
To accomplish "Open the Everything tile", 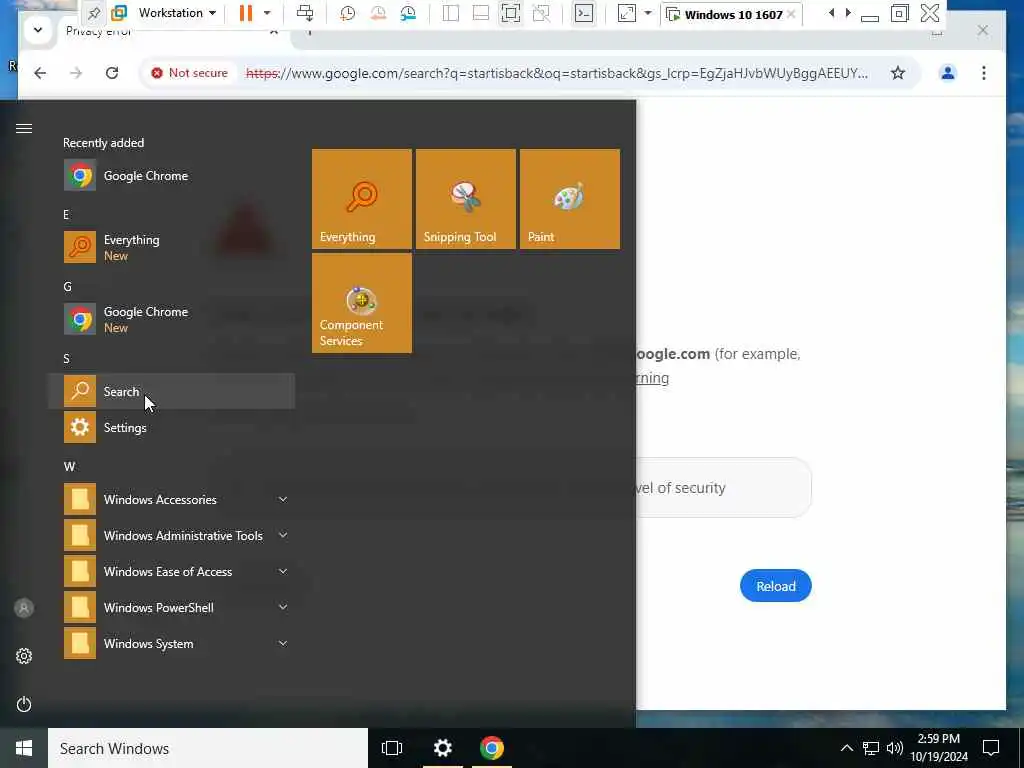I will [362, 199].
